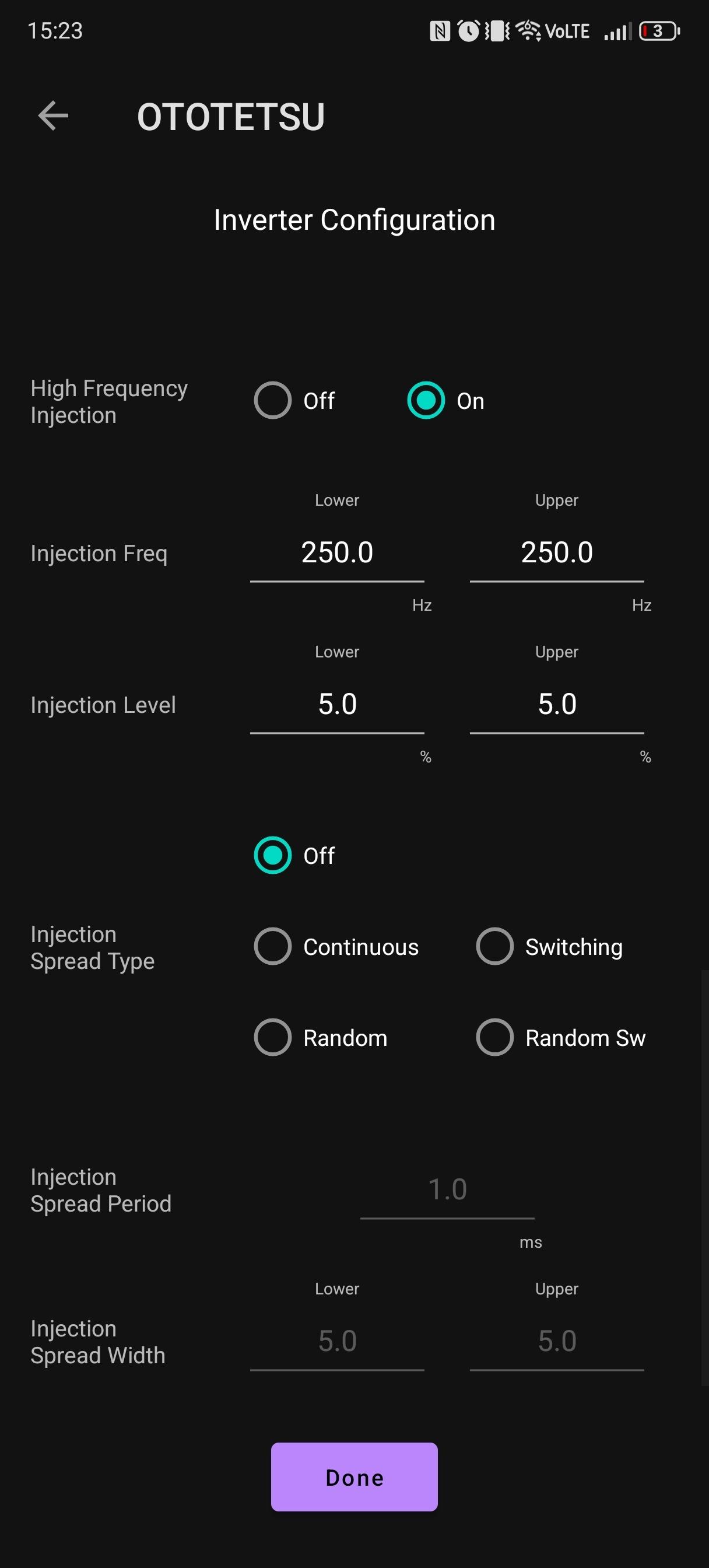
Task: Select Off for Injection Spread Type
Action: 273,855
